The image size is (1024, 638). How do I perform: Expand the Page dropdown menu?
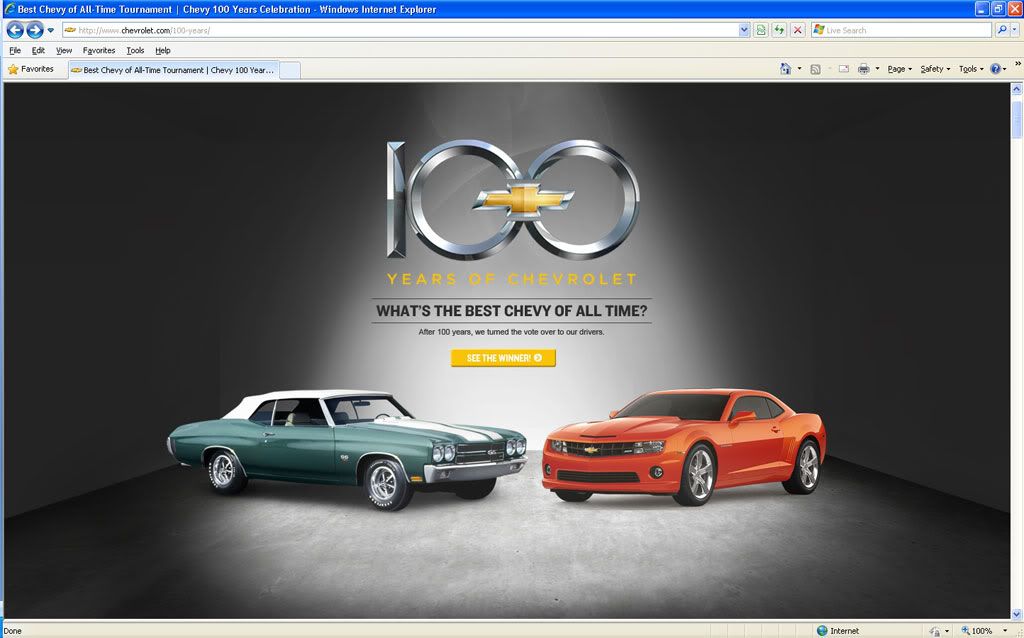click(x=899, y=69)
